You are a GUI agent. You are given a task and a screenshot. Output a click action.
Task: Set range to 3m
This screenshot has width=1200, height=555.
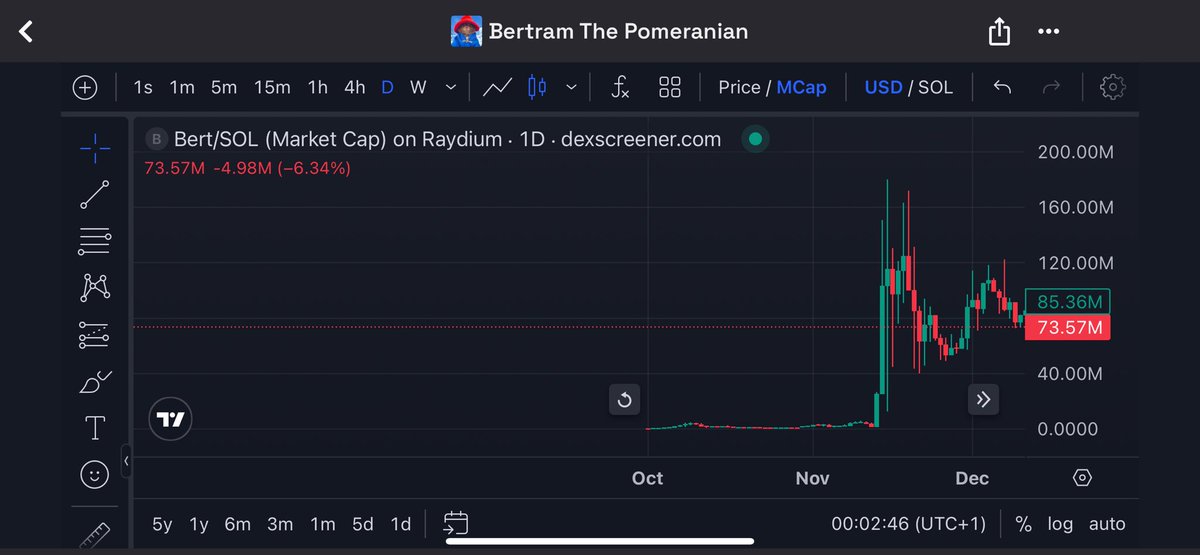click(x=280, y=524)
